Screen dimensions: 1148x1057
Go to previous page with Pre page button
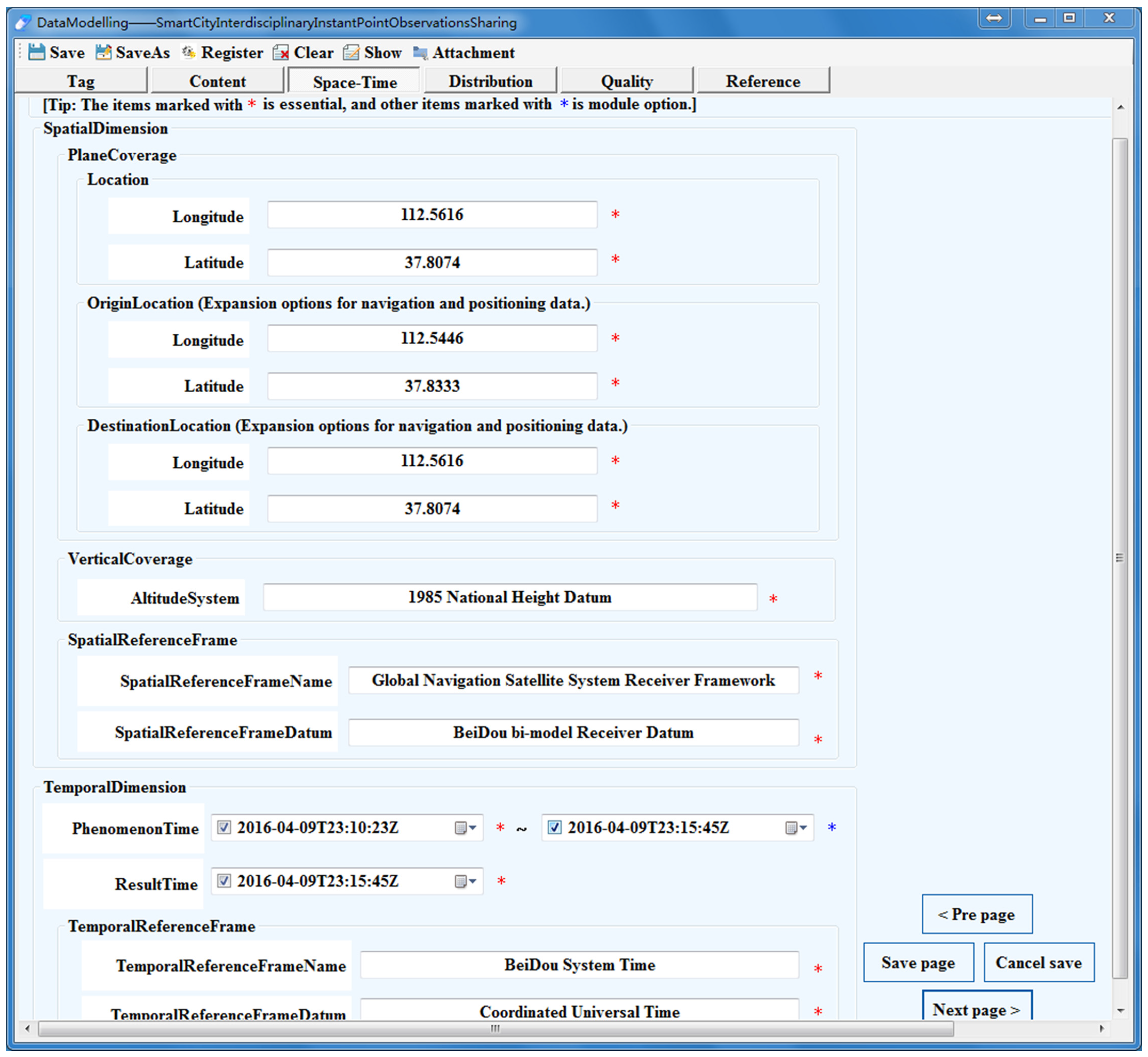976,914
